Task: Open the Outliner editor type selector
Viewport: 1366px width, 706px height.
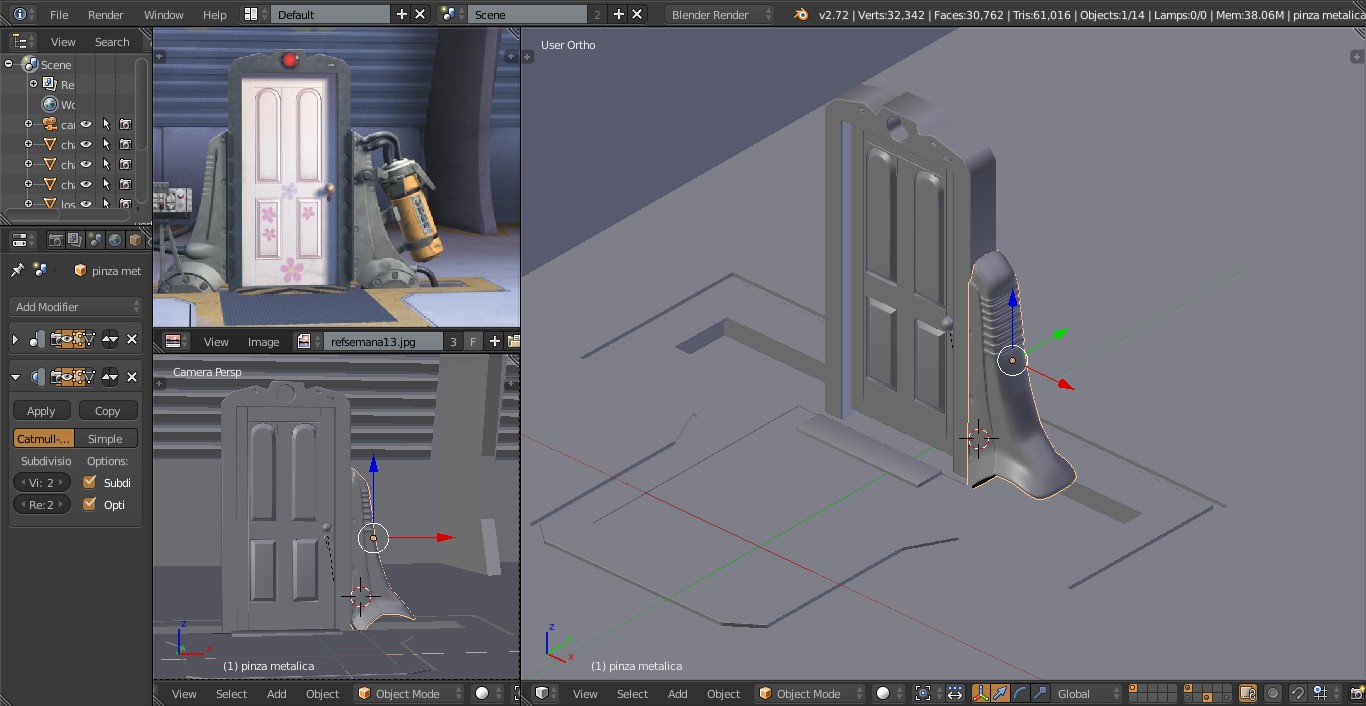Action: 24,41
